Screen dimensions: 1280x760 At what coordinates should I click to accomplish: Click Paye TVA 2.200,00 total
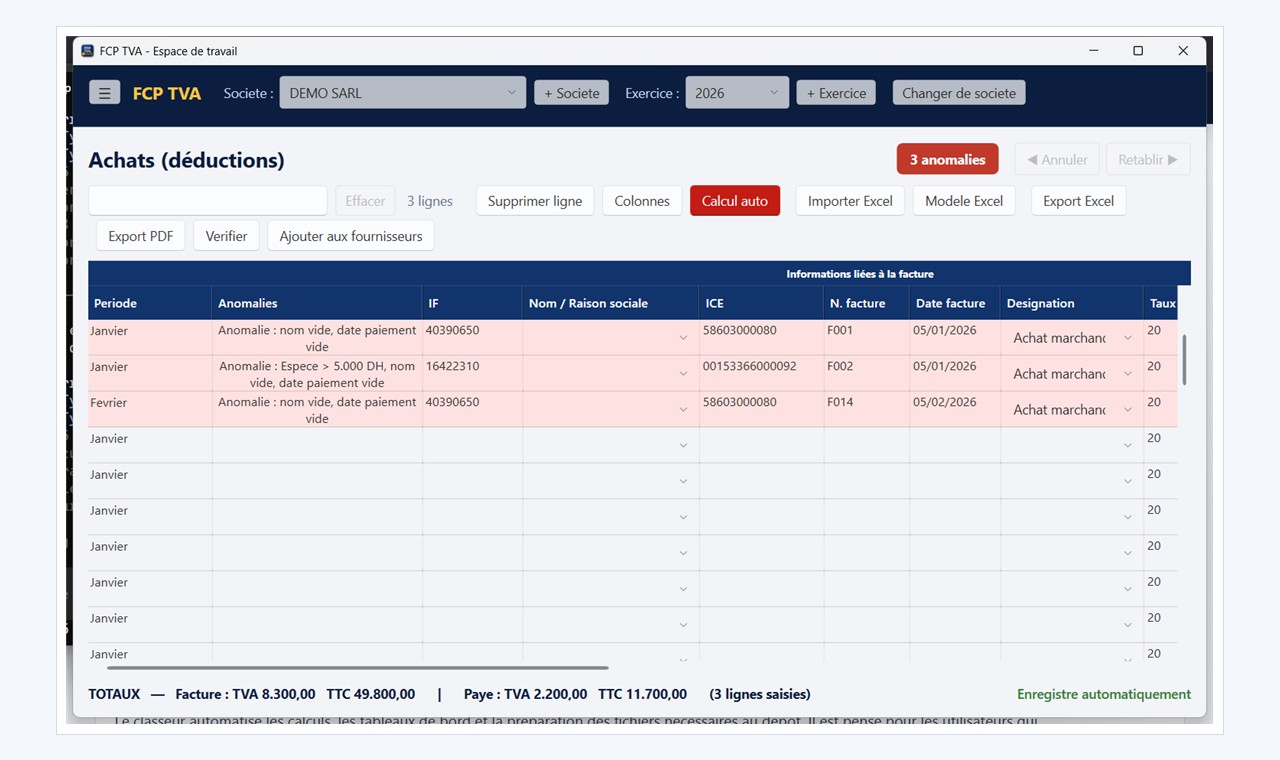pyautogui.click(x=526, y=694)
